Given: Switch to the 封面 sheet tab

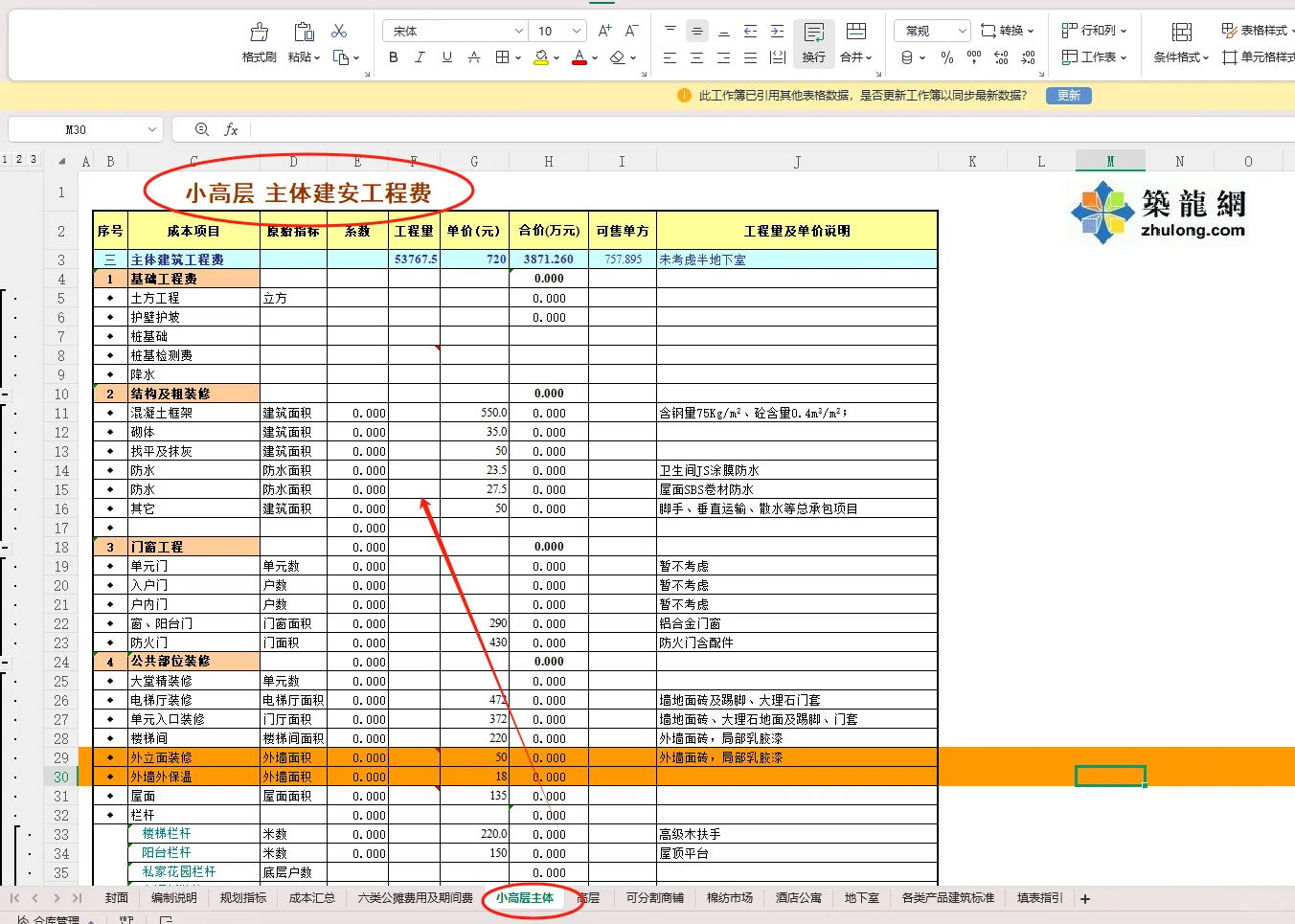Looking at the screenshot, I should point(117,898).
